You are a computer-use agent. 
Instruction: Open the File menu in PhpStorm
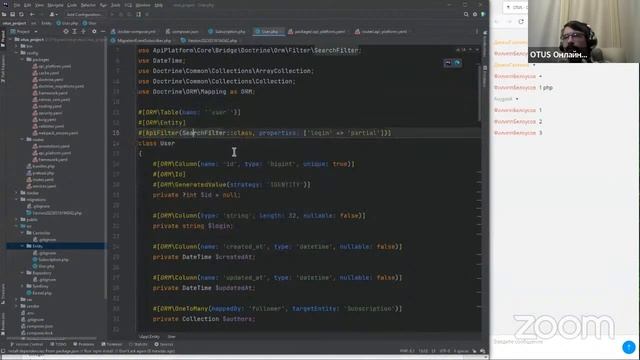coord(17,5)
